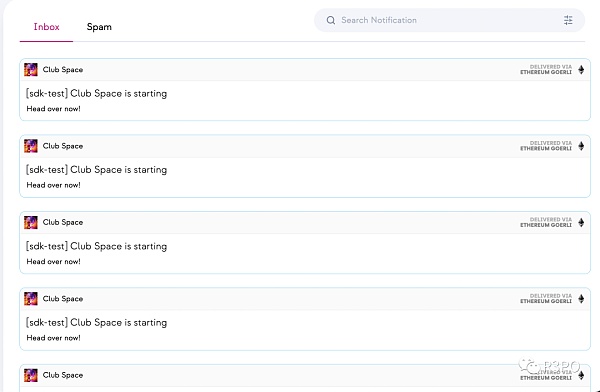Screen dimensions: 600x392
Task: Click Club Space avatar in fourth notification
Action: tap(31, 299)
